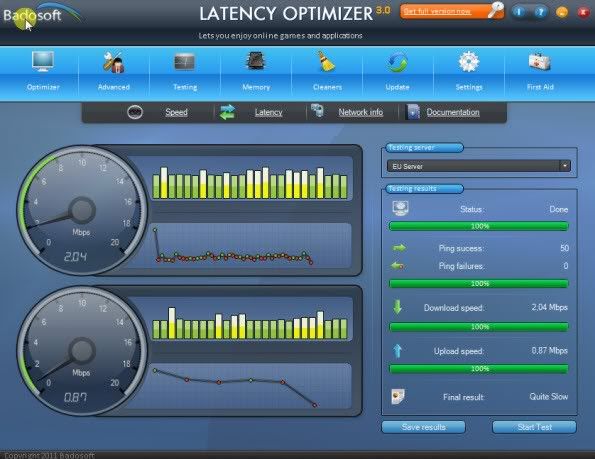Viewport: 595px width, 459px height.
Task: Click the Download speed down-arrow icon
Action: (397, 307)
